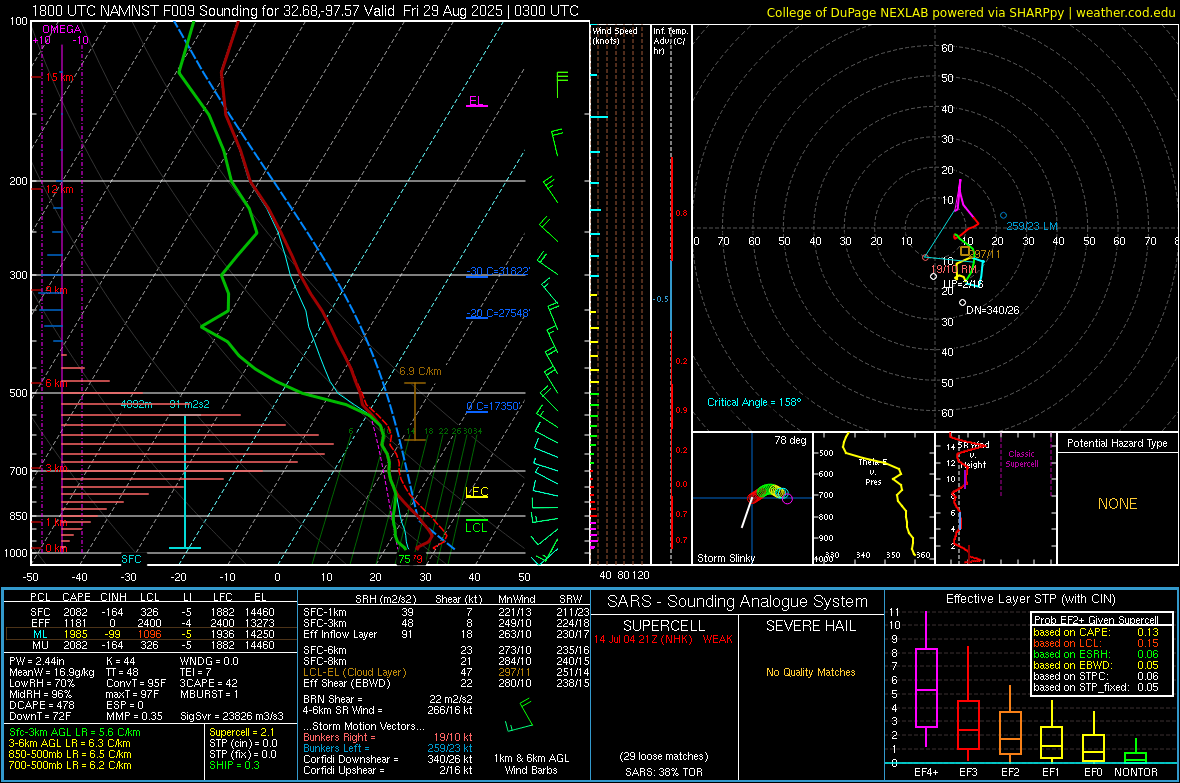Click the 'Storm Slinky' panel label
The width and height of the screenshot is (1180, 783).
click(726, 558)
